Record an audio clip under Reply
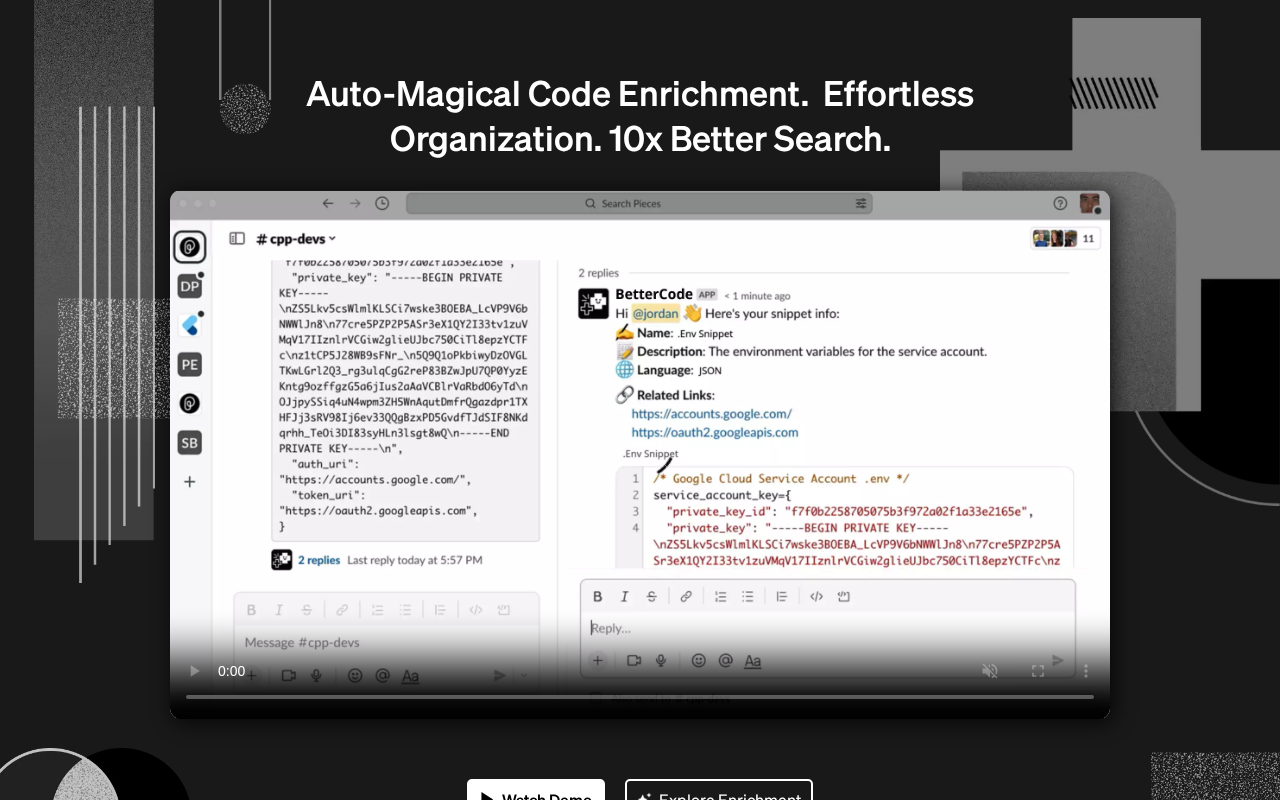 (x=661, y=660)
